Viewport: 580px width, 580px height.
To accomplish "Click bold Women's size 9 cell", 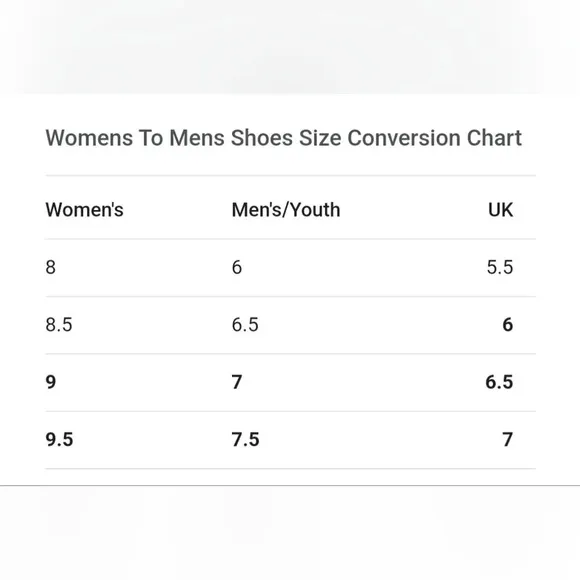I will tap(51, 382).
